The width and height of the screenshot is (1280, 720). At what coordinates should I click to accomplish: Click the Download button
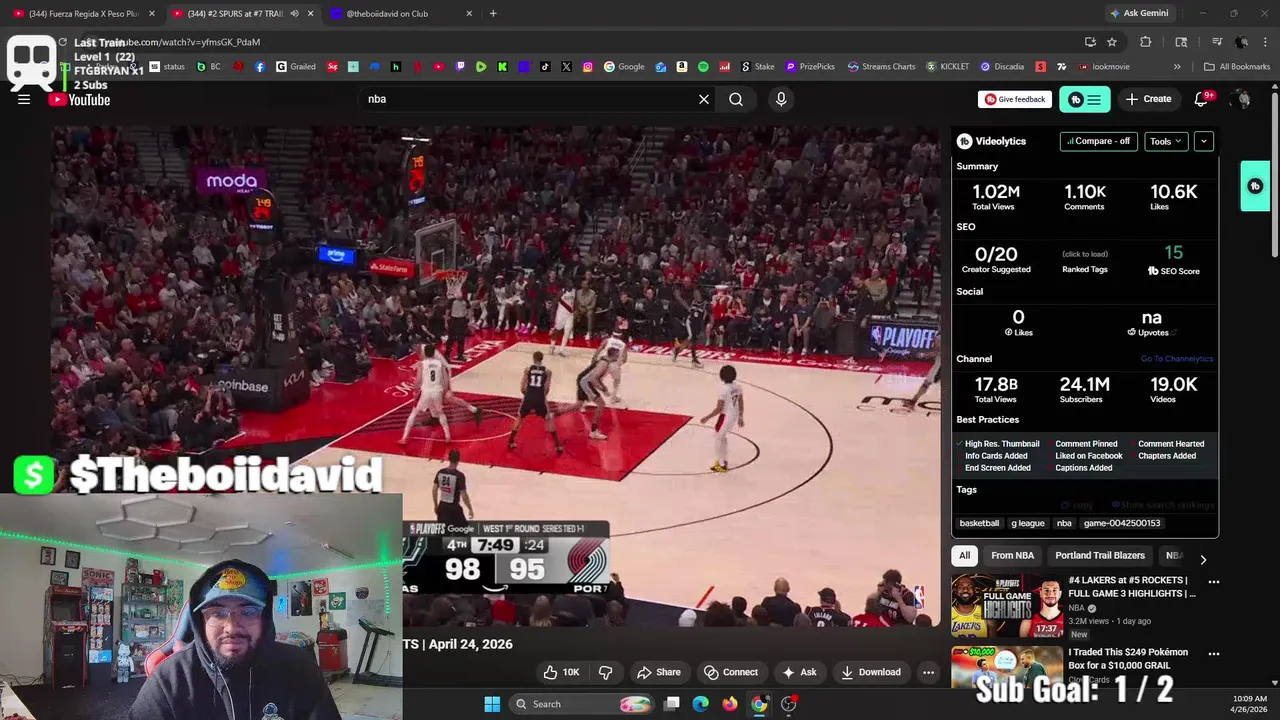pos(871,672)
